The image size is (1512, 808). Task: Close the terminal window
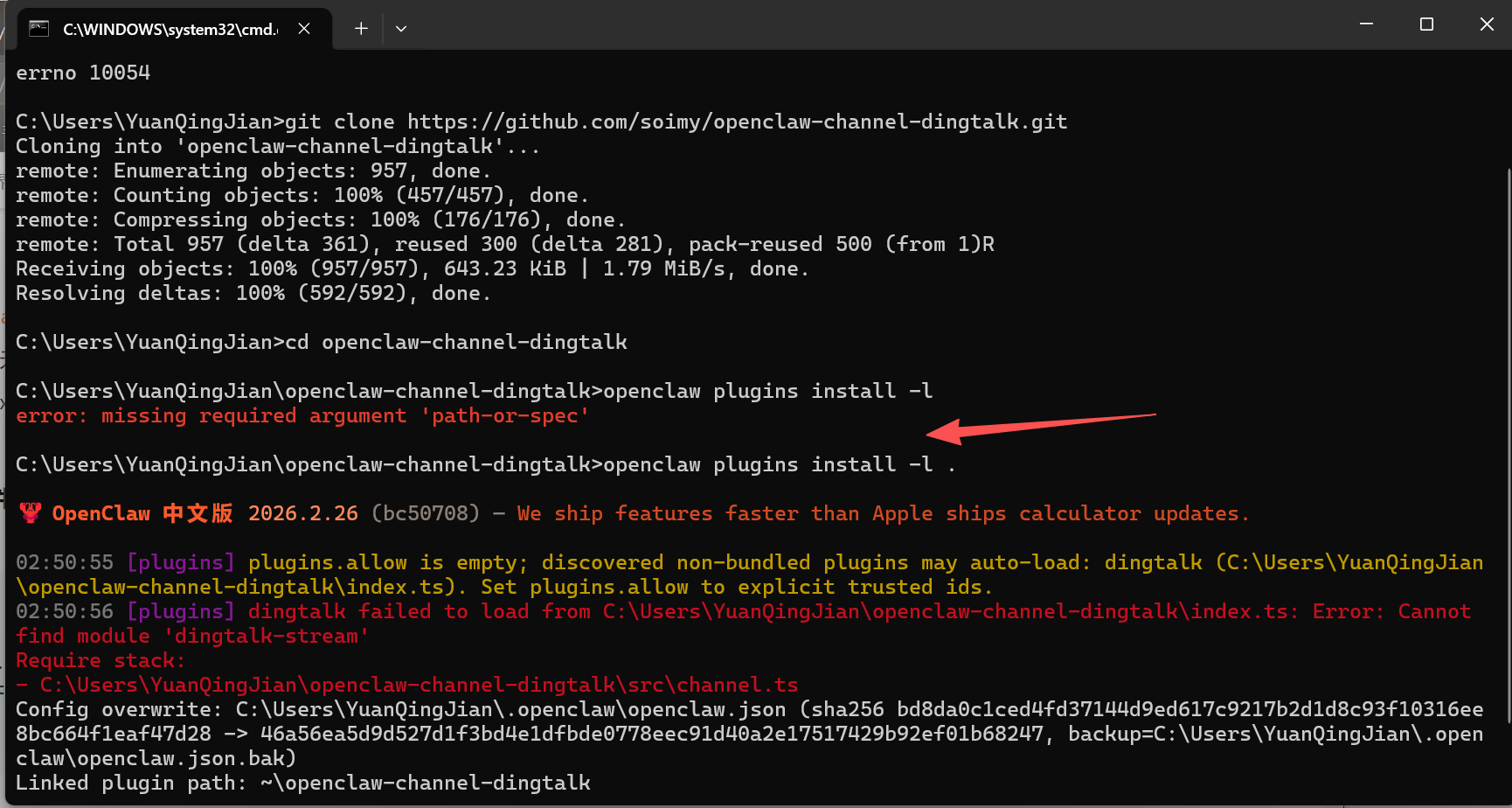pos(1486,24)
